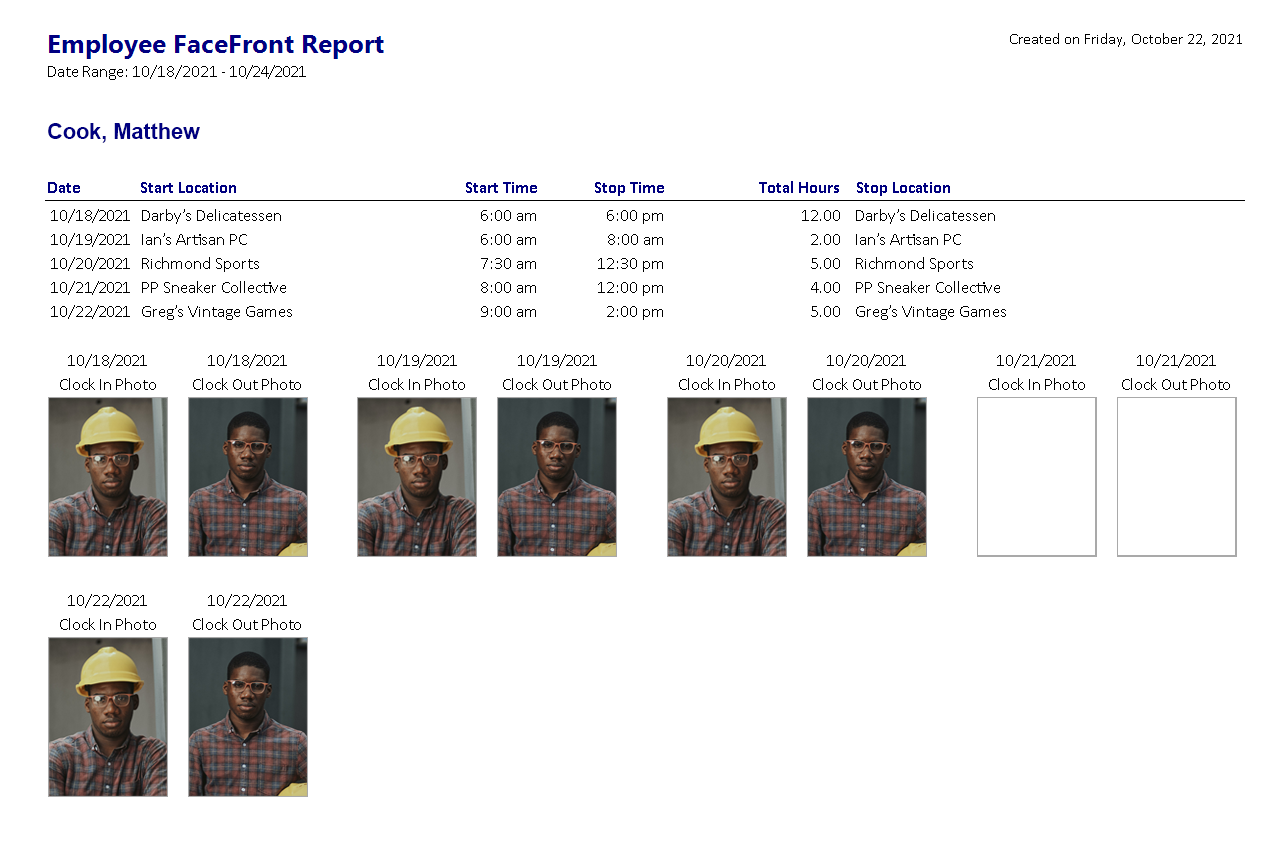The height and width of the screenshot is (855, 1286).
Task: Click the empty 10/21/2021 Clock In photo box
Action: click(1036, 476)
